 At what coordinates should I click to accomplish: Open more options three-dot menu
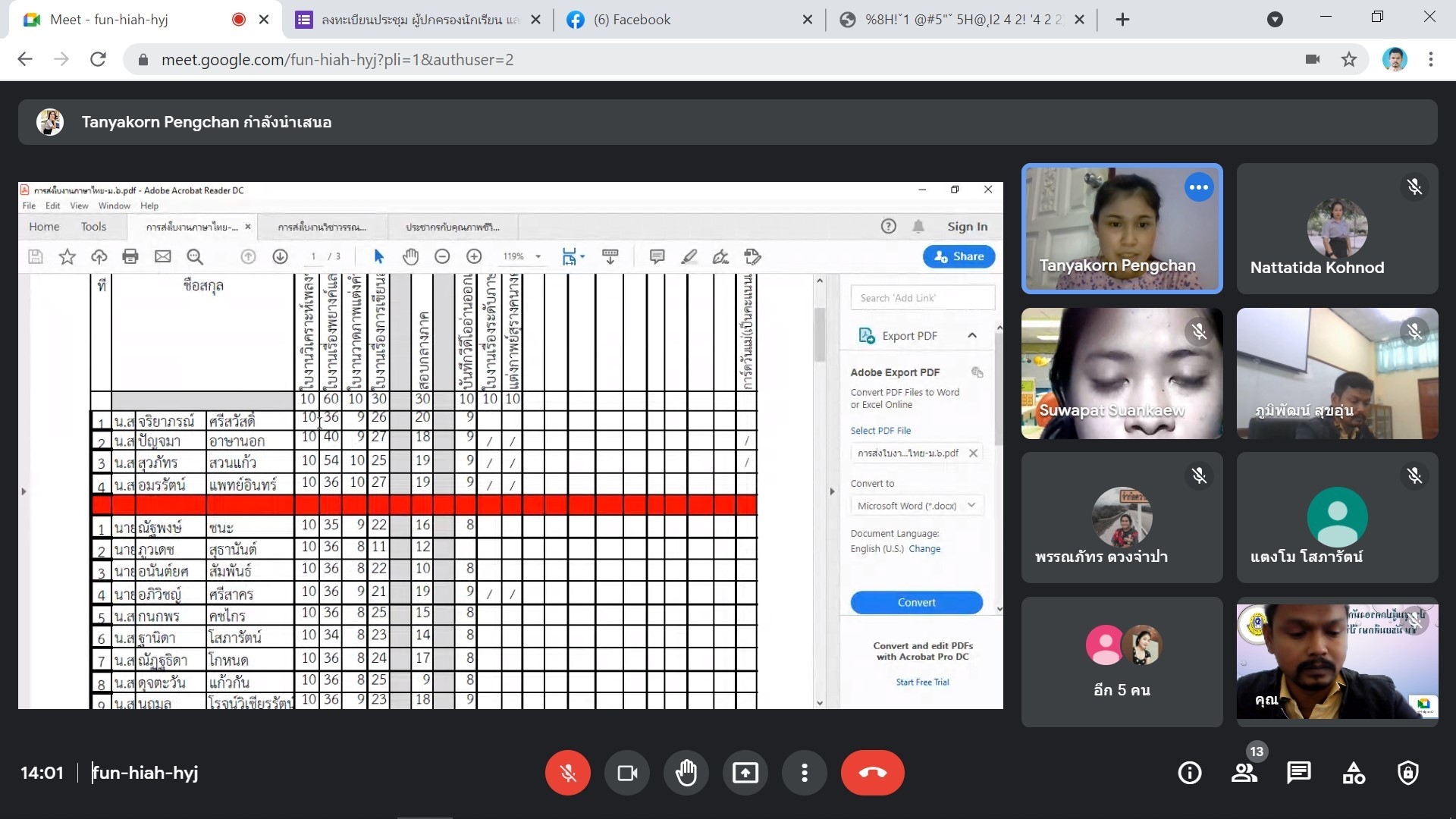click(804, 773)
